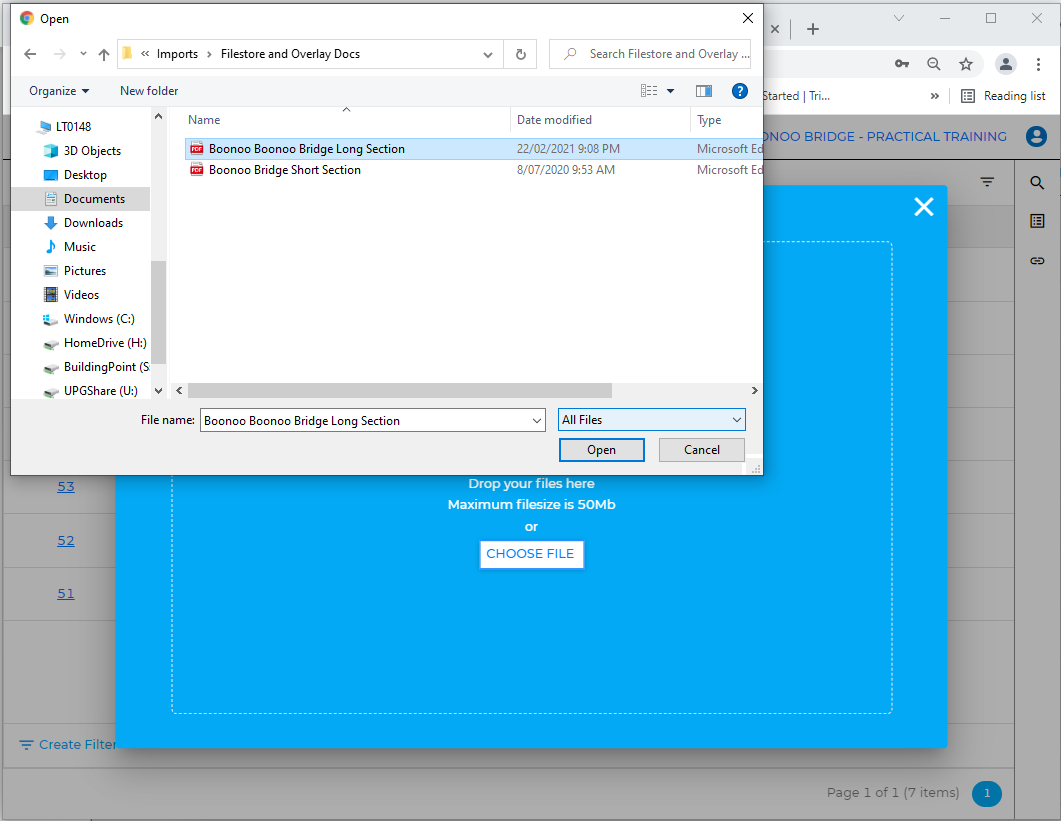Open the file dialog Help icon
The width and height of the screenshot is (1061, 821).
[740, 91]
